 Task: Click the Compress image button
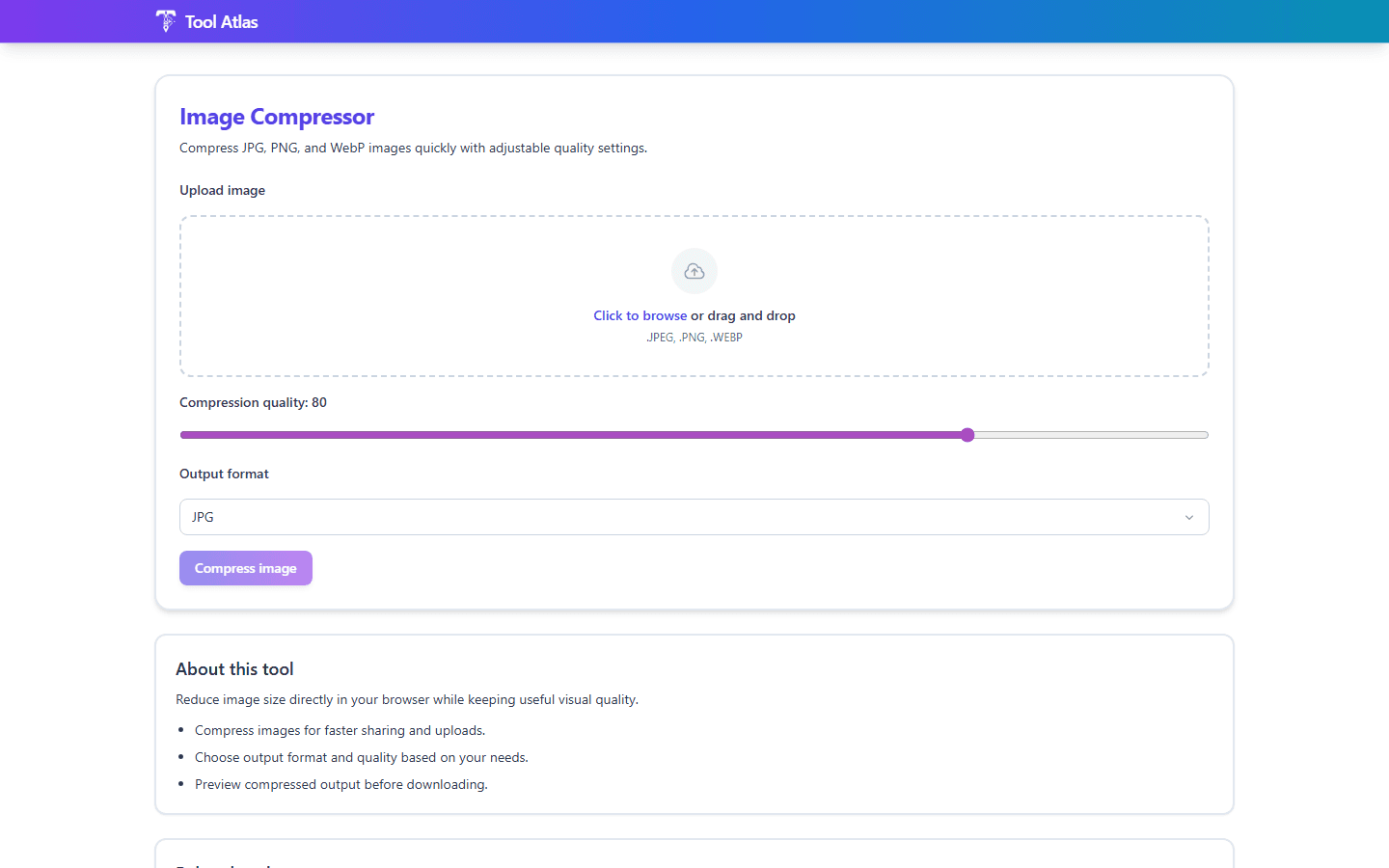point(245,568)
